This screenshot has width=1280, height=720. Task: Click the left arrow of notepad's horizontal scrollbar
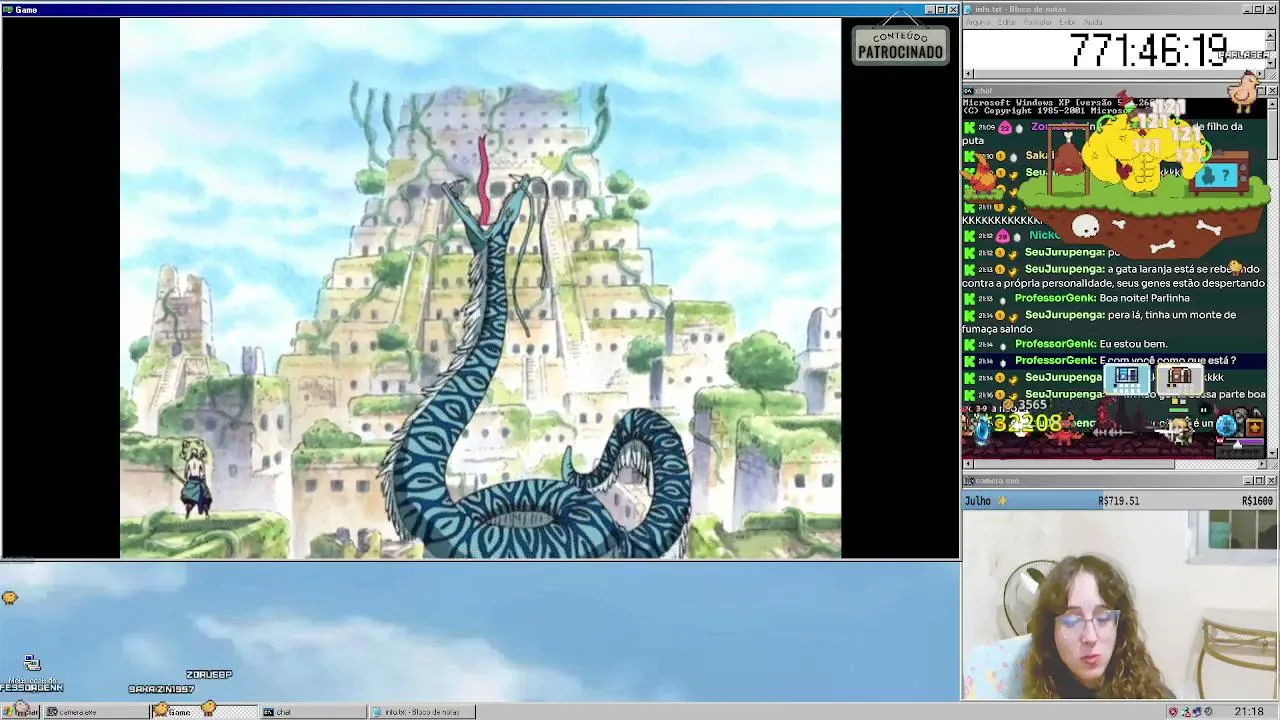[968, 74]
